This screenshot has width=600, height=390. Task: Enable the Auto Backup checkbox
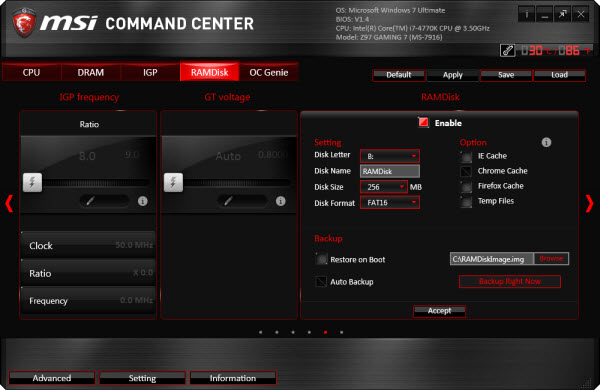pyautogui.click(x=321, y=282)
